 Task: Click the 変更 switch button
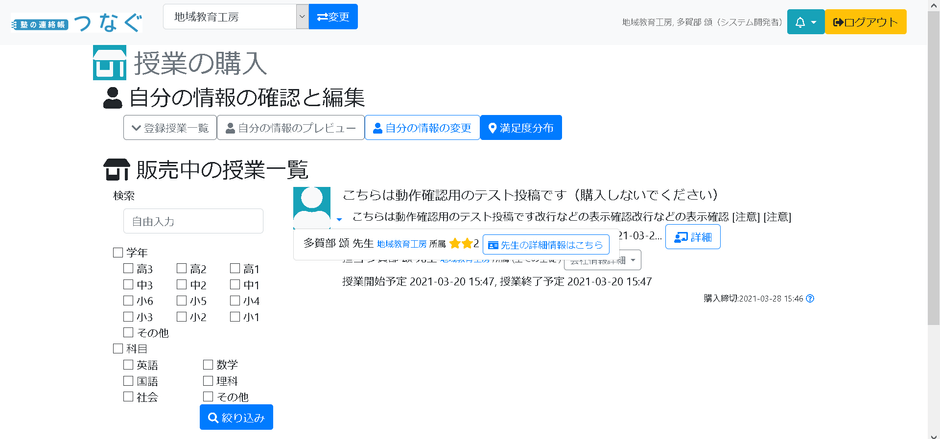click(333, 17)
